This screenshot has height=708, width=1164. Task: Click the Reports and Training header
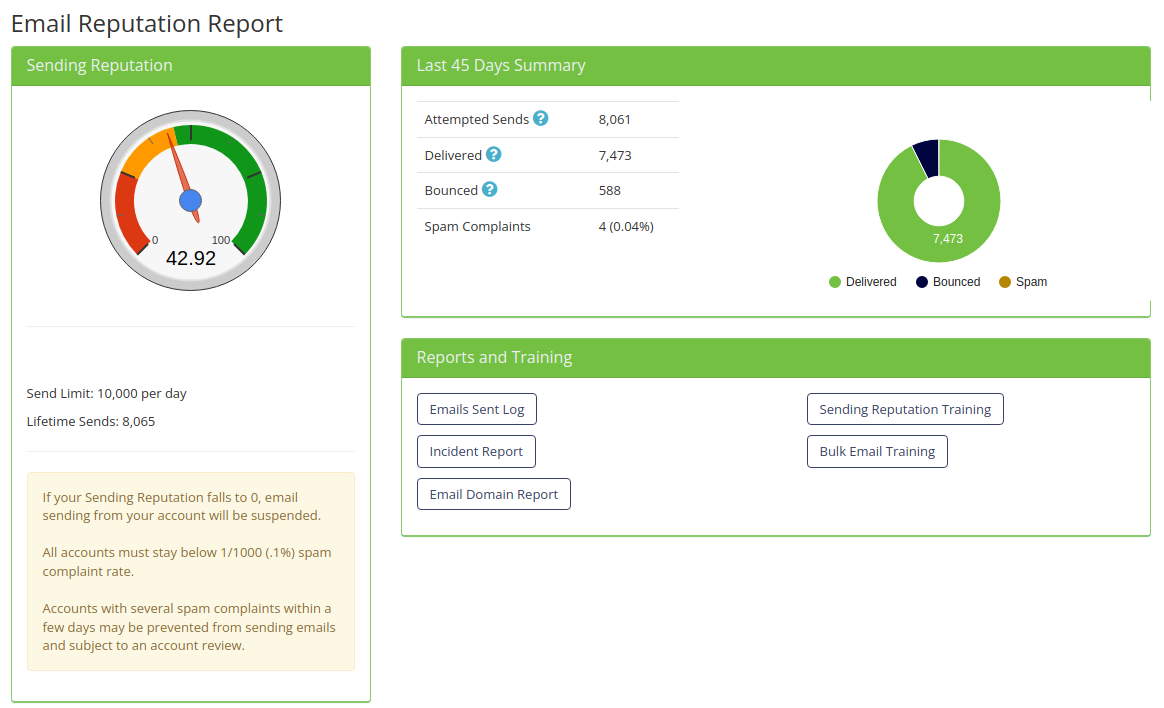776,358
